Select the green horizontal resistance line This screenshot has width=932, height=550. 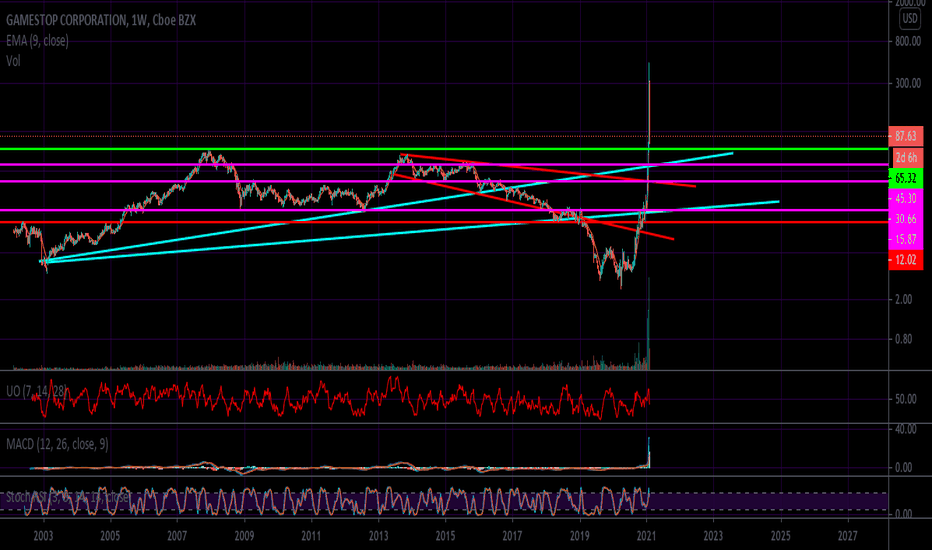[444, 149]
